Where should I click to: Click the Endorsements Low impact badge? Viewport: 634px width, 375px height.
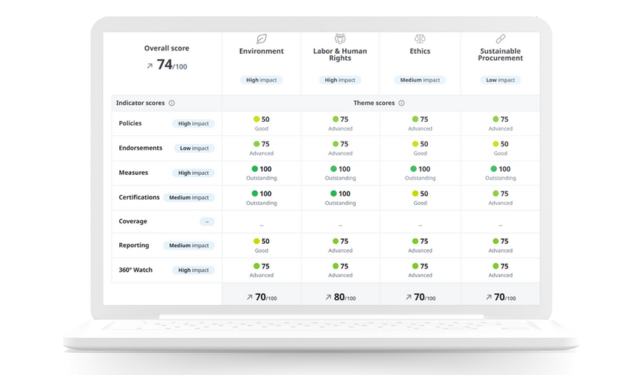coord(194,148)
